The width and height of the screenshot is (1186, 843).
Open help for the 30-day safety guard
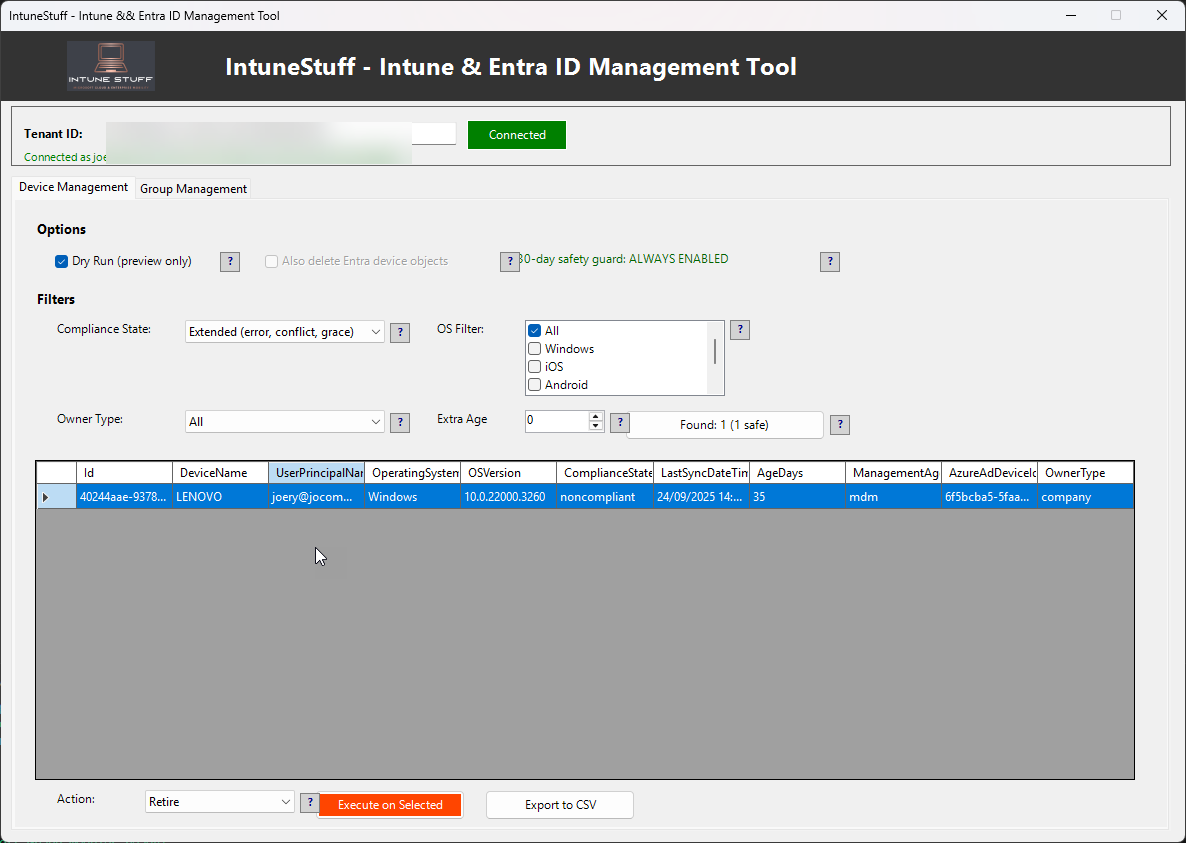click(x=829, y=261)
